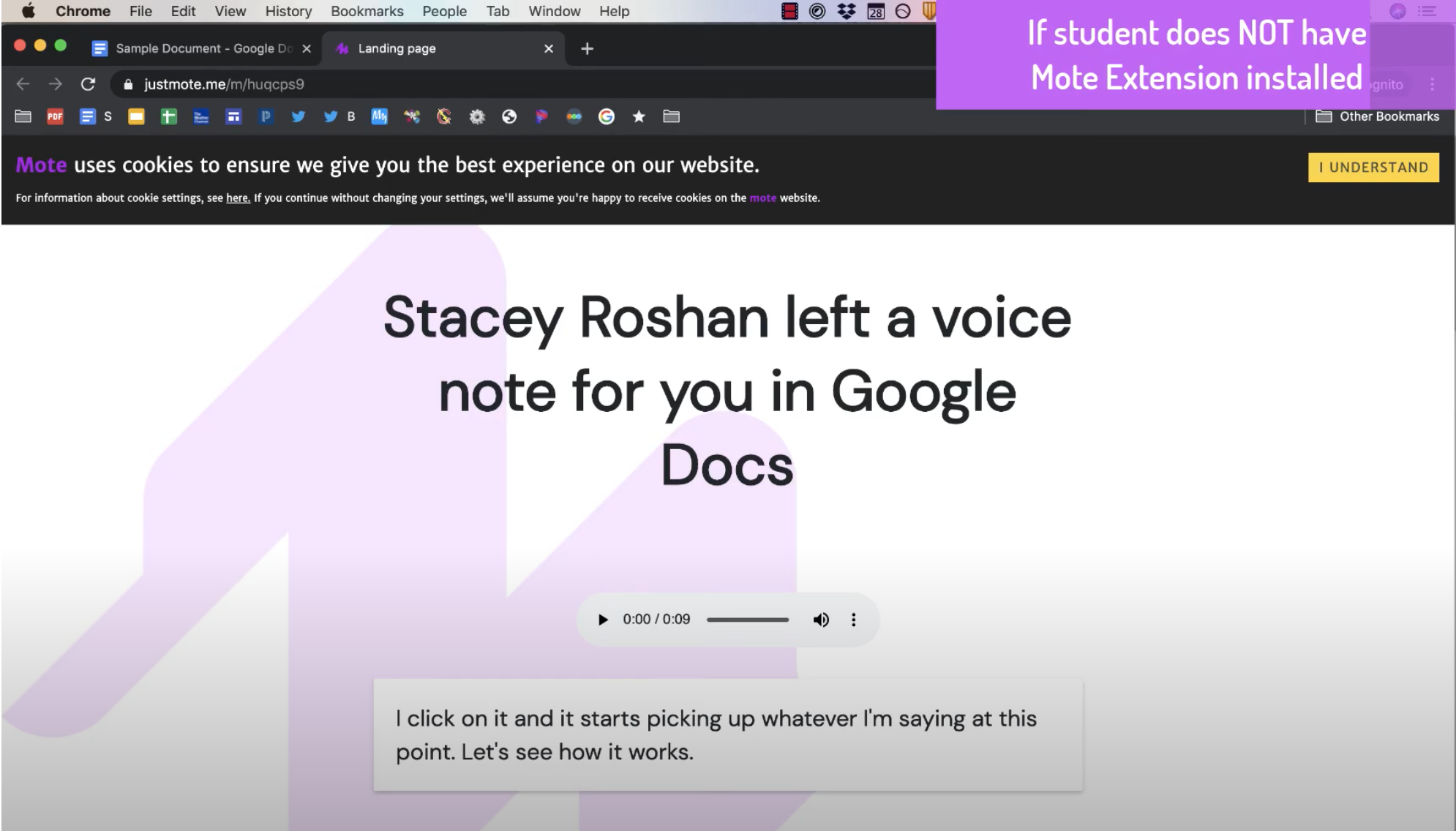Click the PDF bookmark icon

click(x=55, y=116)
